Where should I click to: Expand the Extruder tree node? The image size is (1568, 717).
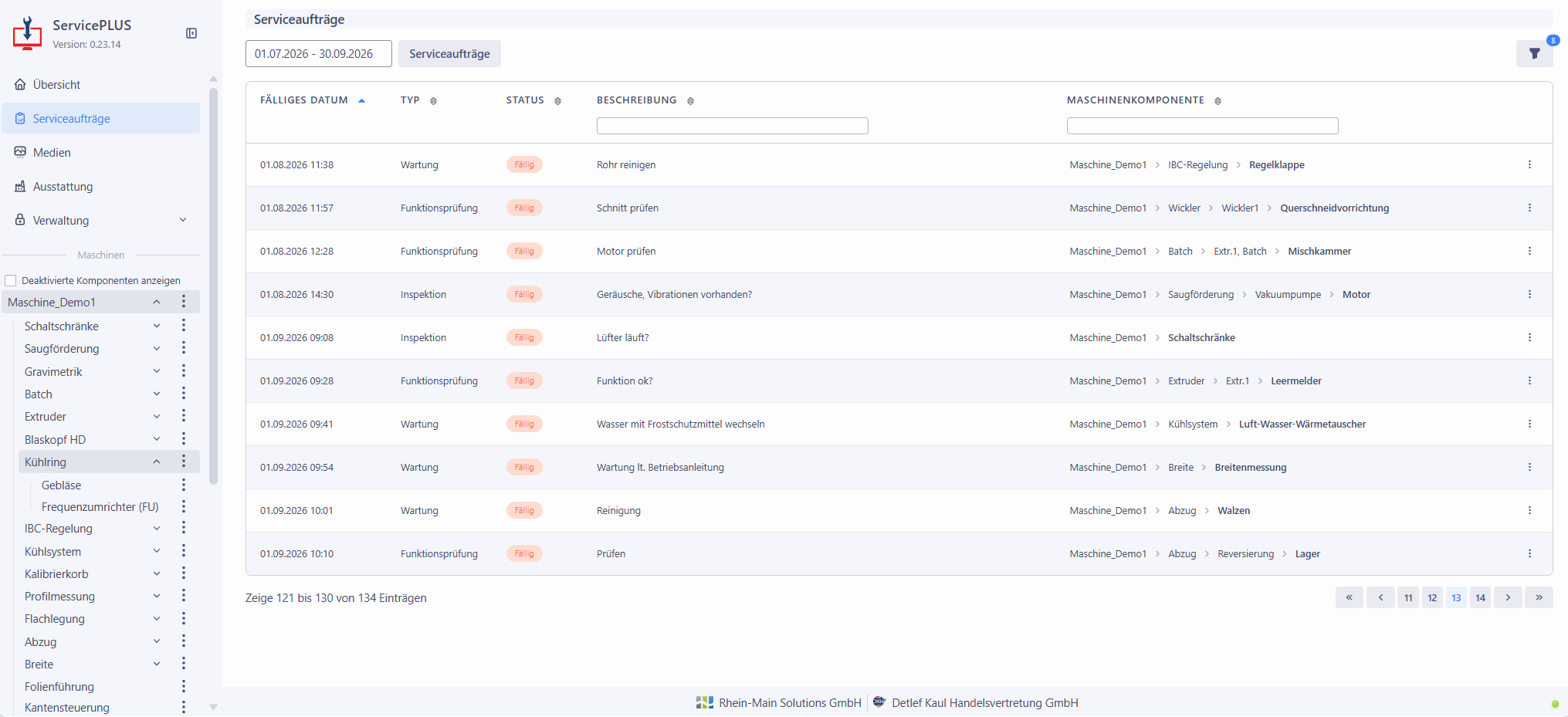point(157,417)
